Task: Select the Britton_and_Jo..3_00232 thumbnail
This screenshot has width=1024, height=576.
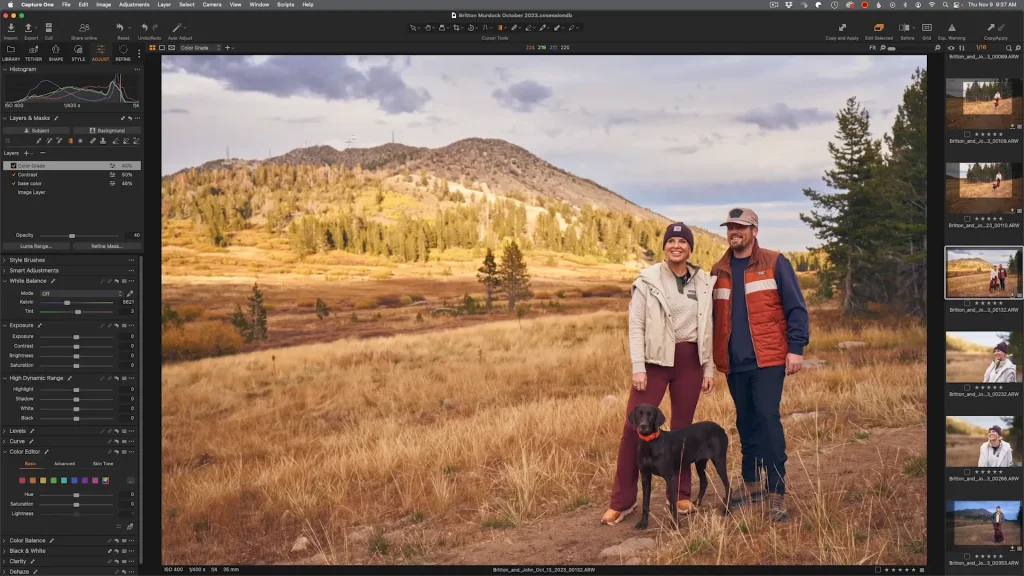Action: (x=984, y=357)
